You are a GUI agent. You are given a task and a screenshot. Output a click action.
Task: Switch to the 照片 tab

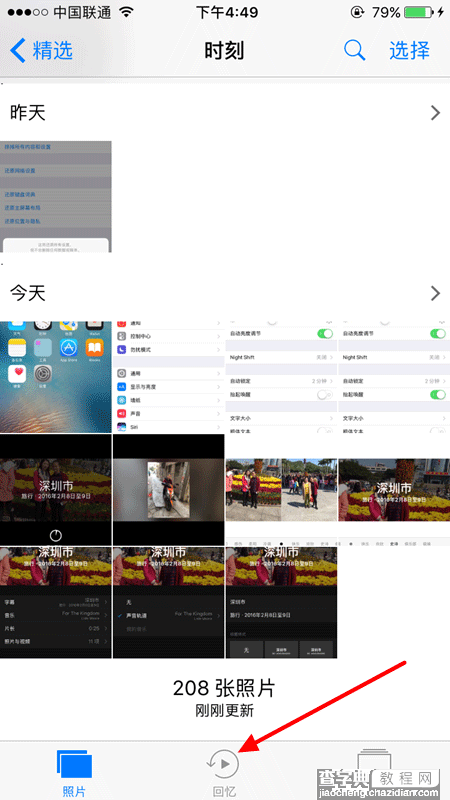74,772
